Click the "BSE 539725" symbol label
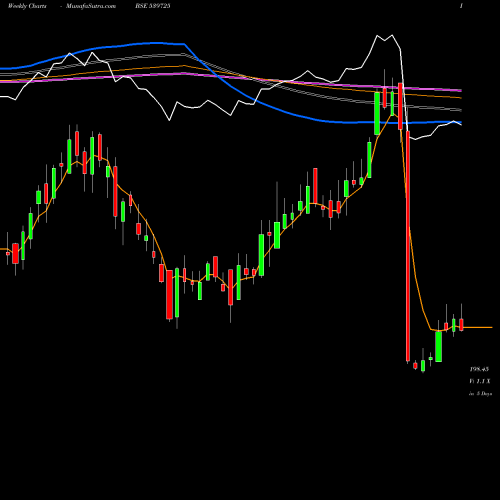The width and height of the screenshot is (500, 500). click(153, 6)
